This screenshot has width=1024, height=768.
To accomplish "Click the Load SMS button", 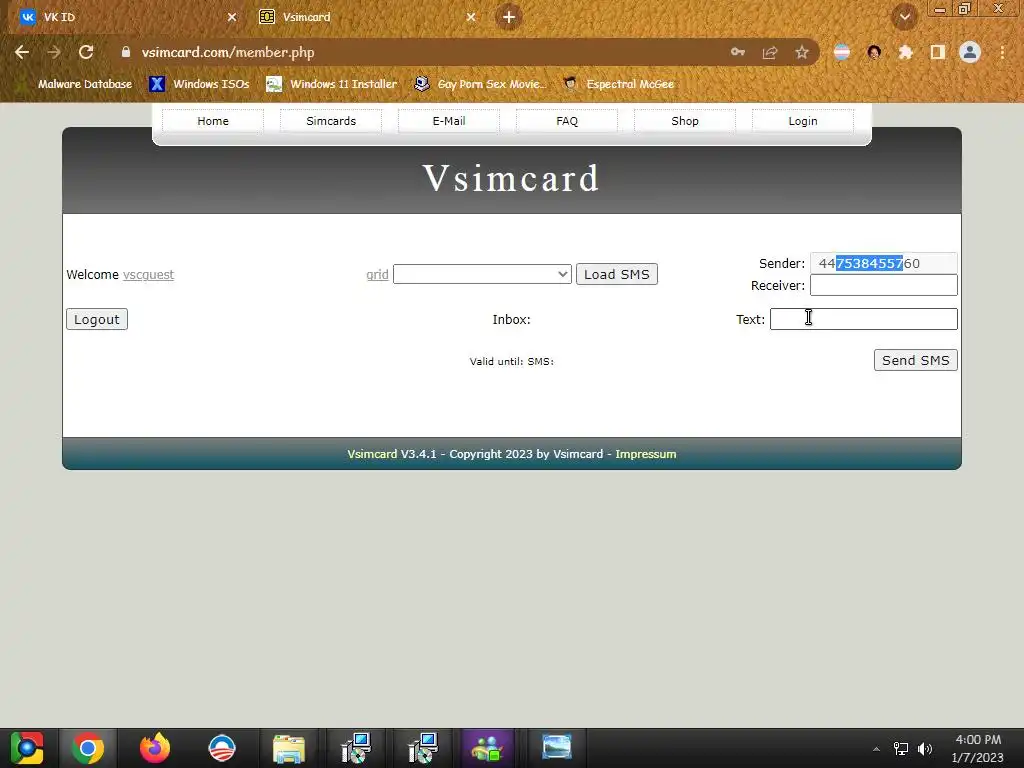I will pos(616,274).
